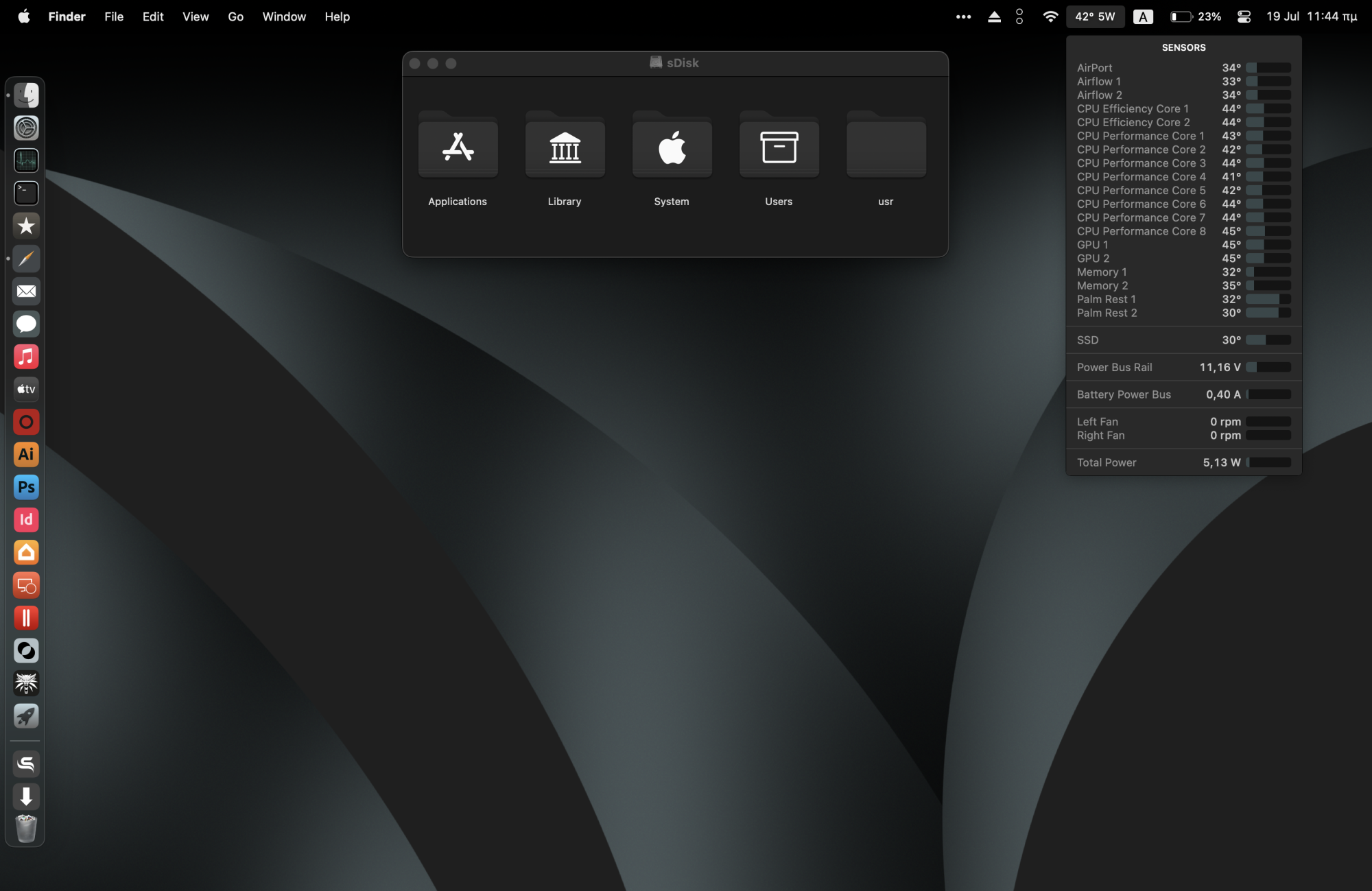Image resolution: width=1372 pixels, height=891 pixels.
Task: Open the Safari compass icon in the Dock
Action: [26, 259]
